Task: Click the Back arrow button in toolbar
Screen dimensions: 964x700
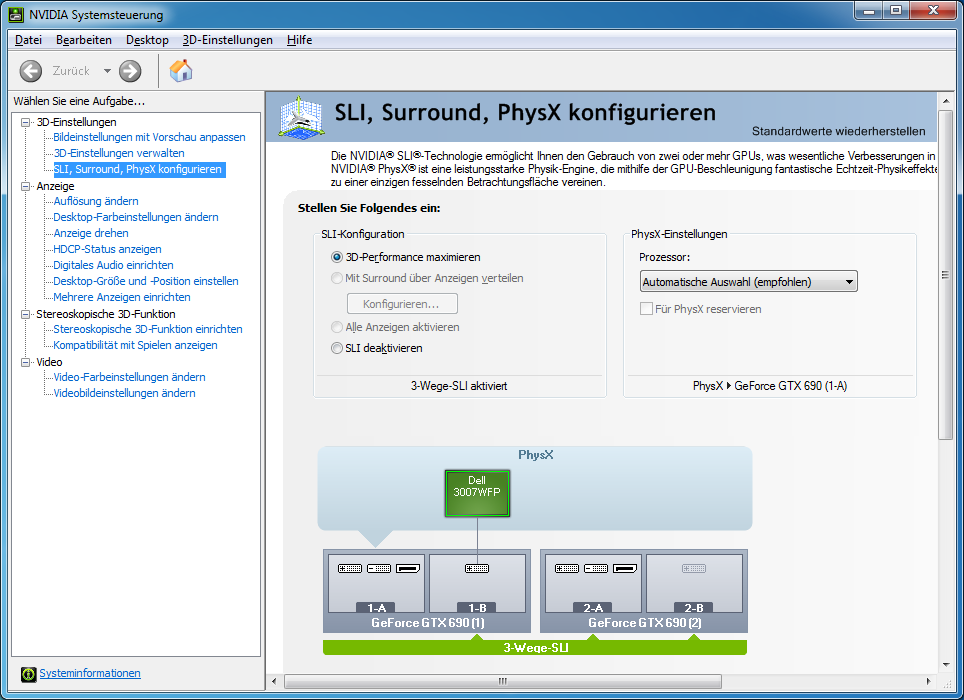Action: 31,71
